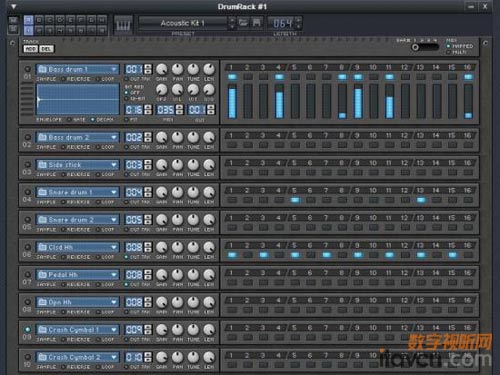Toggle step 5 on the Snare drum 1 row
This screenshot has height=375, width=500.
tap(295, 200)
